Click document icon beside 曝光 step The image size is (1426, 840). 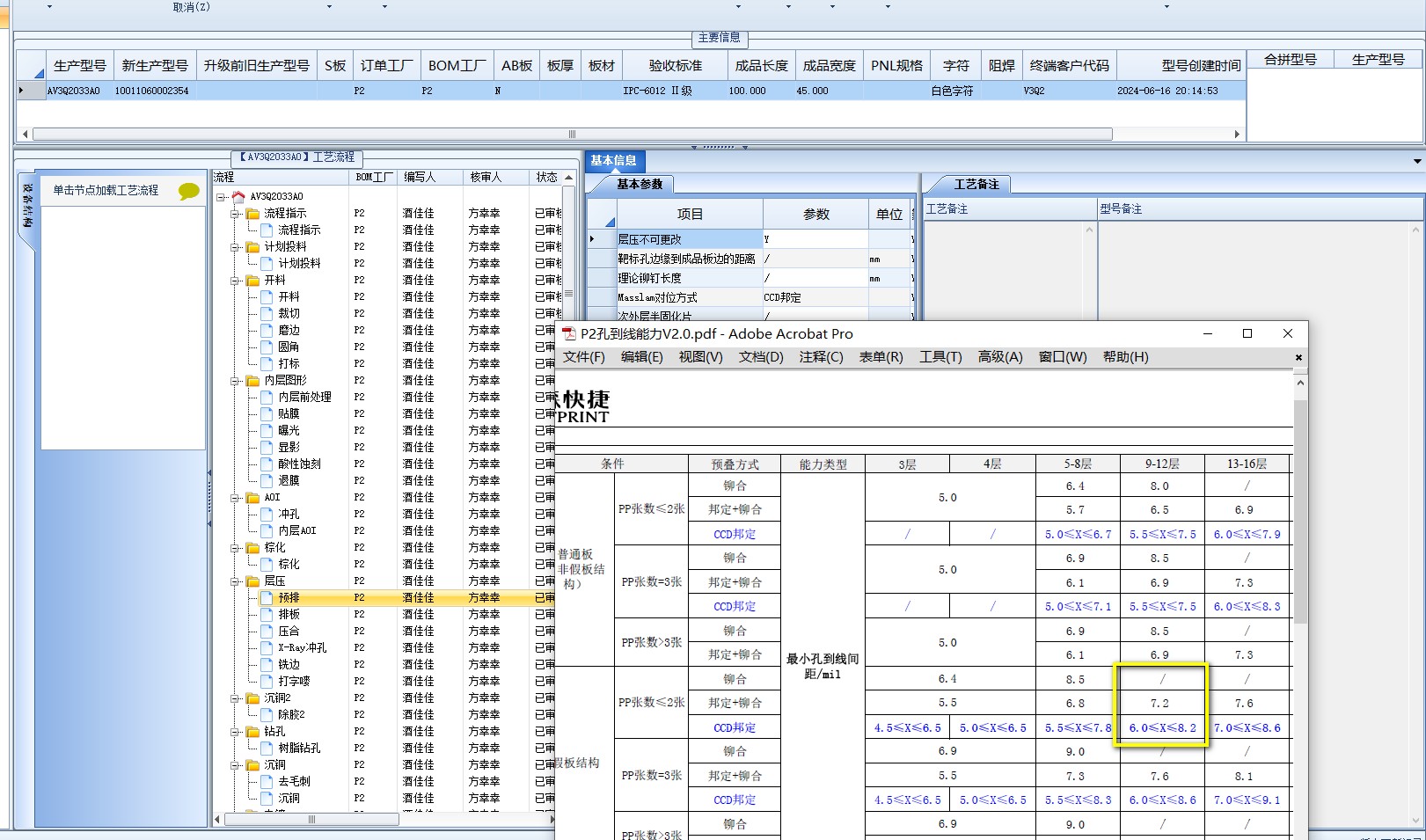tap(267, 431)
